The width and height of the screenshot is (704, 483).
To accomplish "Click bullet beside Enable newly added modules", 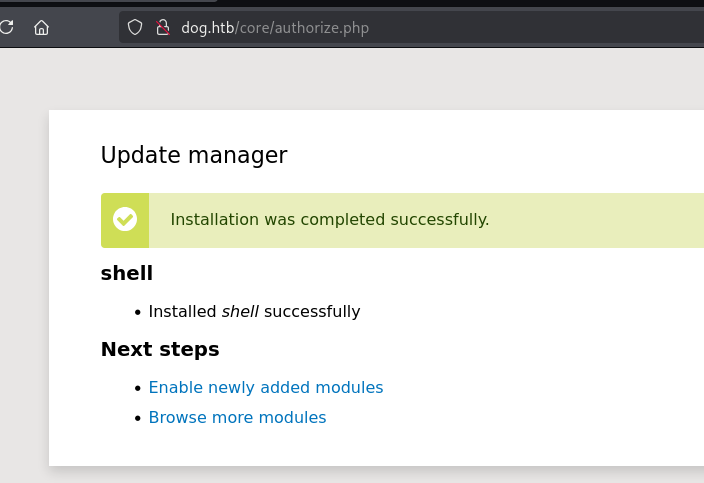I will 138,388.
